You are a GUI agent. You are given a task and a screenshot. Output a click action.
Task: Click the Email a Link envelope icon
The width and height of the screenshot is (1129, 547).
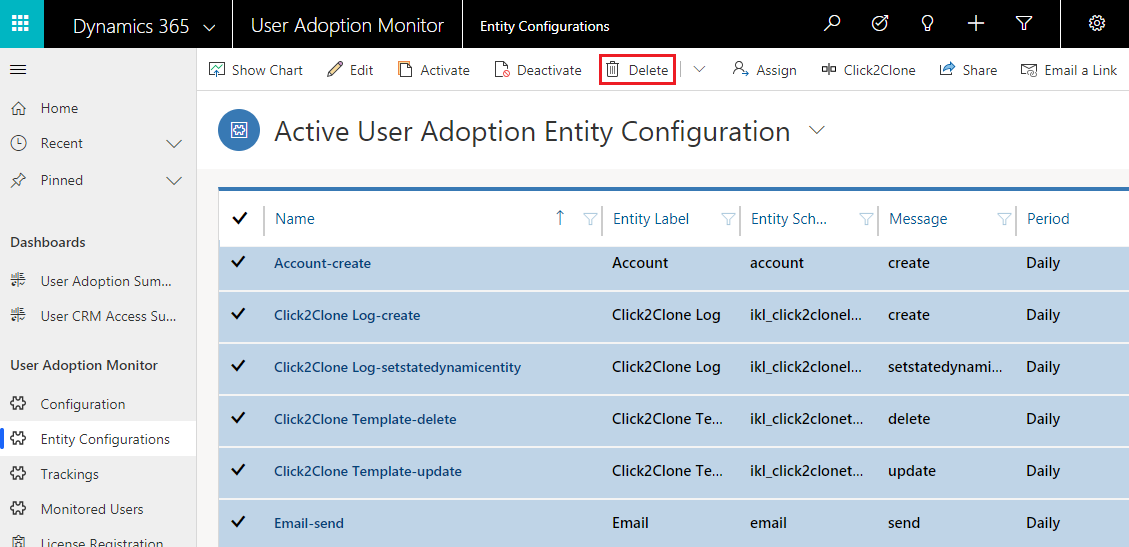[1029, 70]
